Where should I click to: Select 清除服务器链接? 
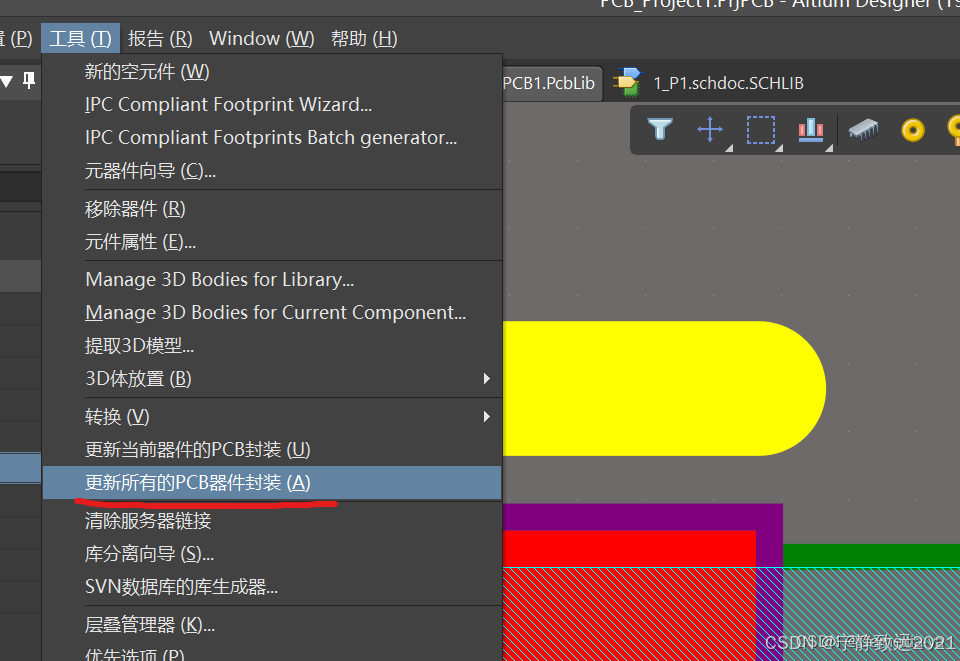[x=272, y=521]
